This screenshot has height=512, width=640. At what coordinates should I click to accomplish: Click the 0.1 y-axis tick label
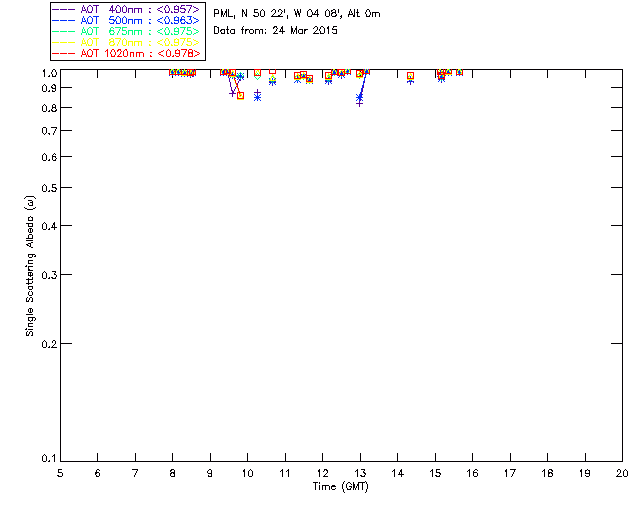[51, 459]
